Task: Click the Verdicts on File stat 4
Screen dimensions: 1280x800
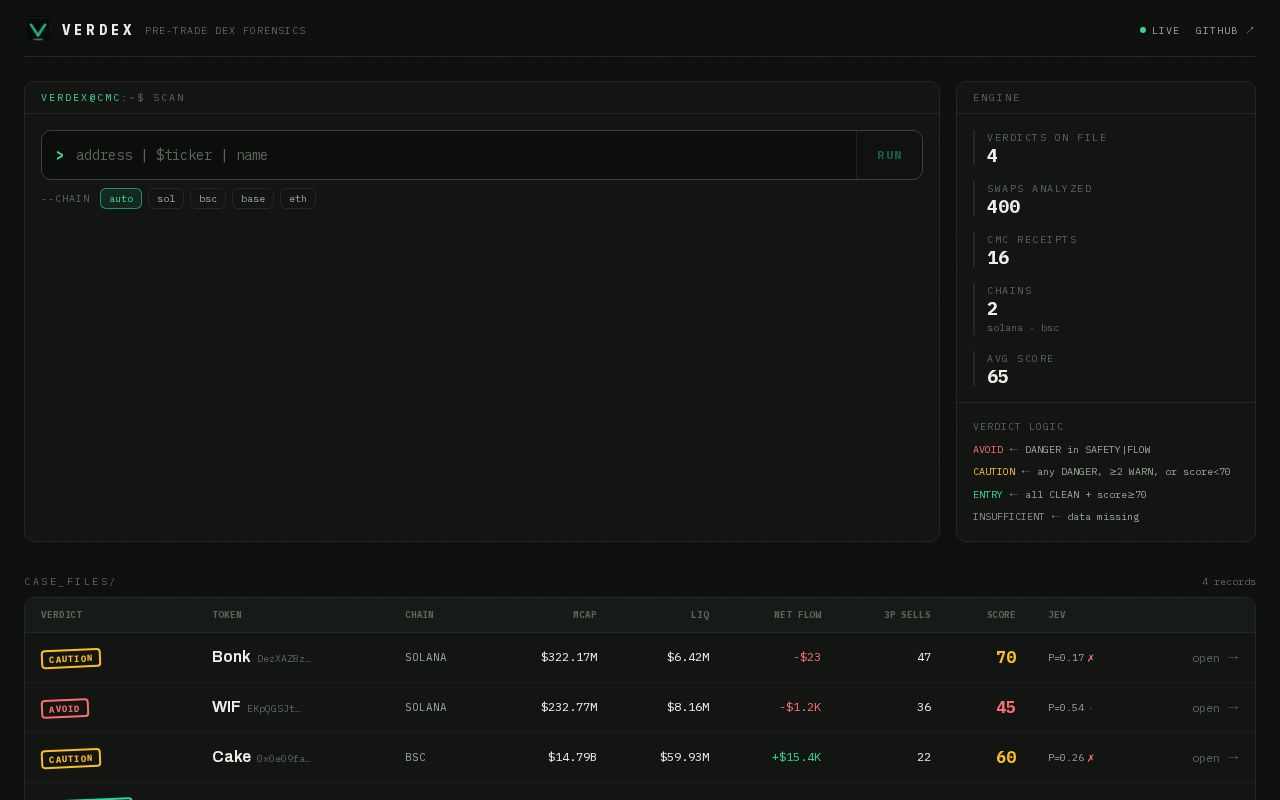Action: click(x=992, y=156)
